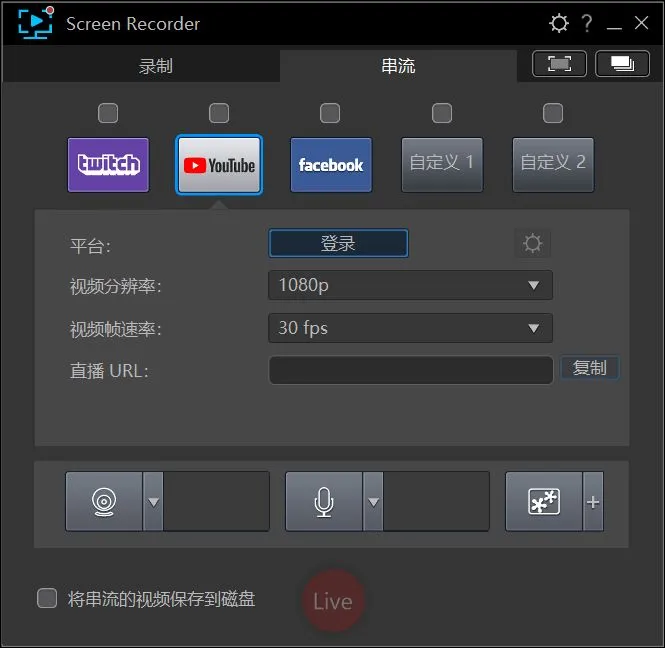665x648 pixels.
Task: Switch to the 串流 tab
Action: 398,66
